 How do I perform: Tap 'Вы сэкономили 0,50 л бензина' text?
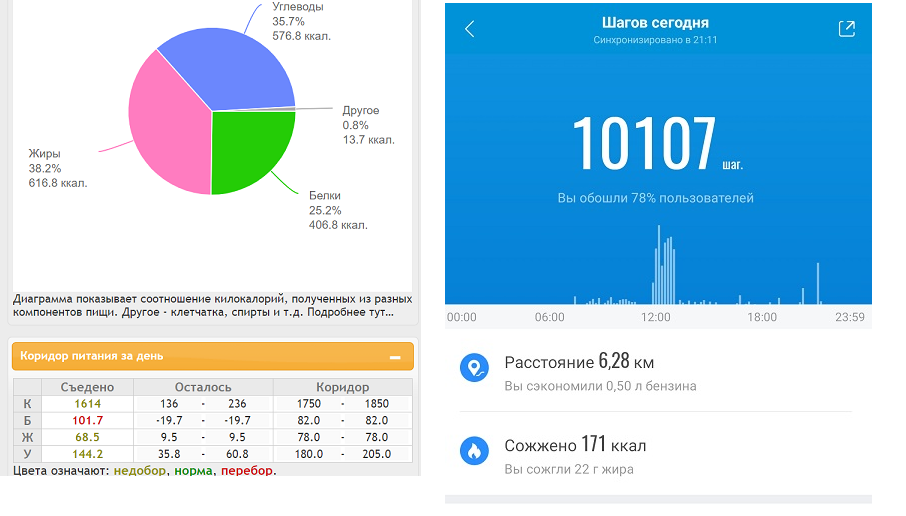(600, 386)
